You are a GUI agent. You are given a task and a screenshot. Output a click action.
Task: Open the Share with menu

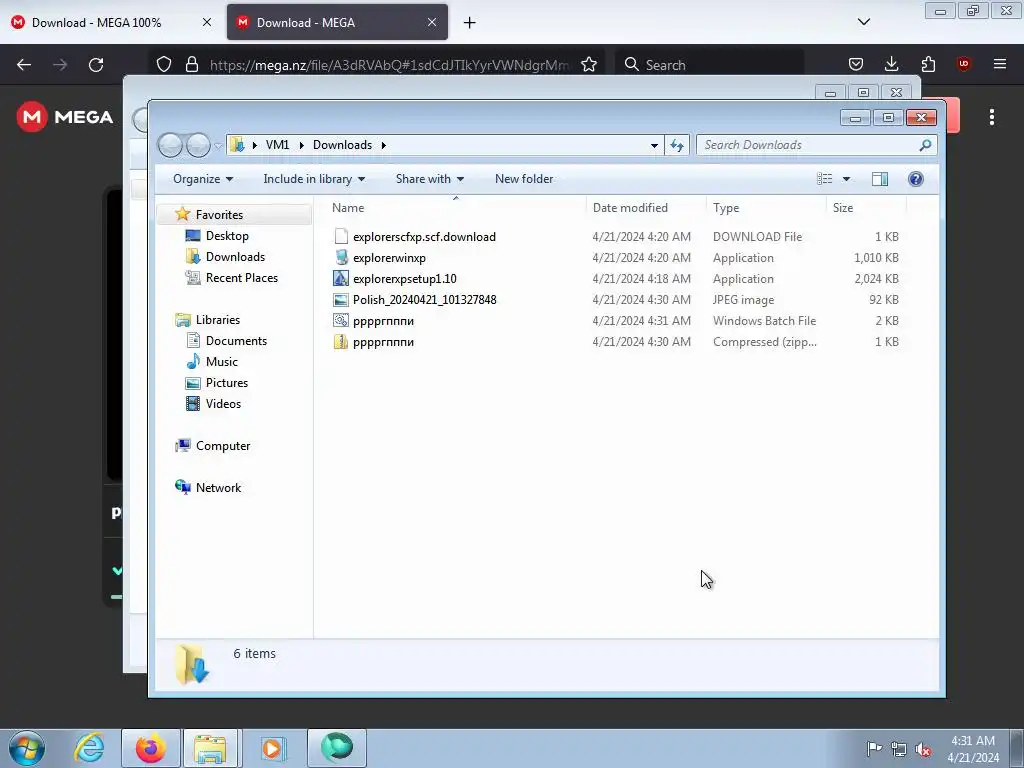click(x=430, y=179)
